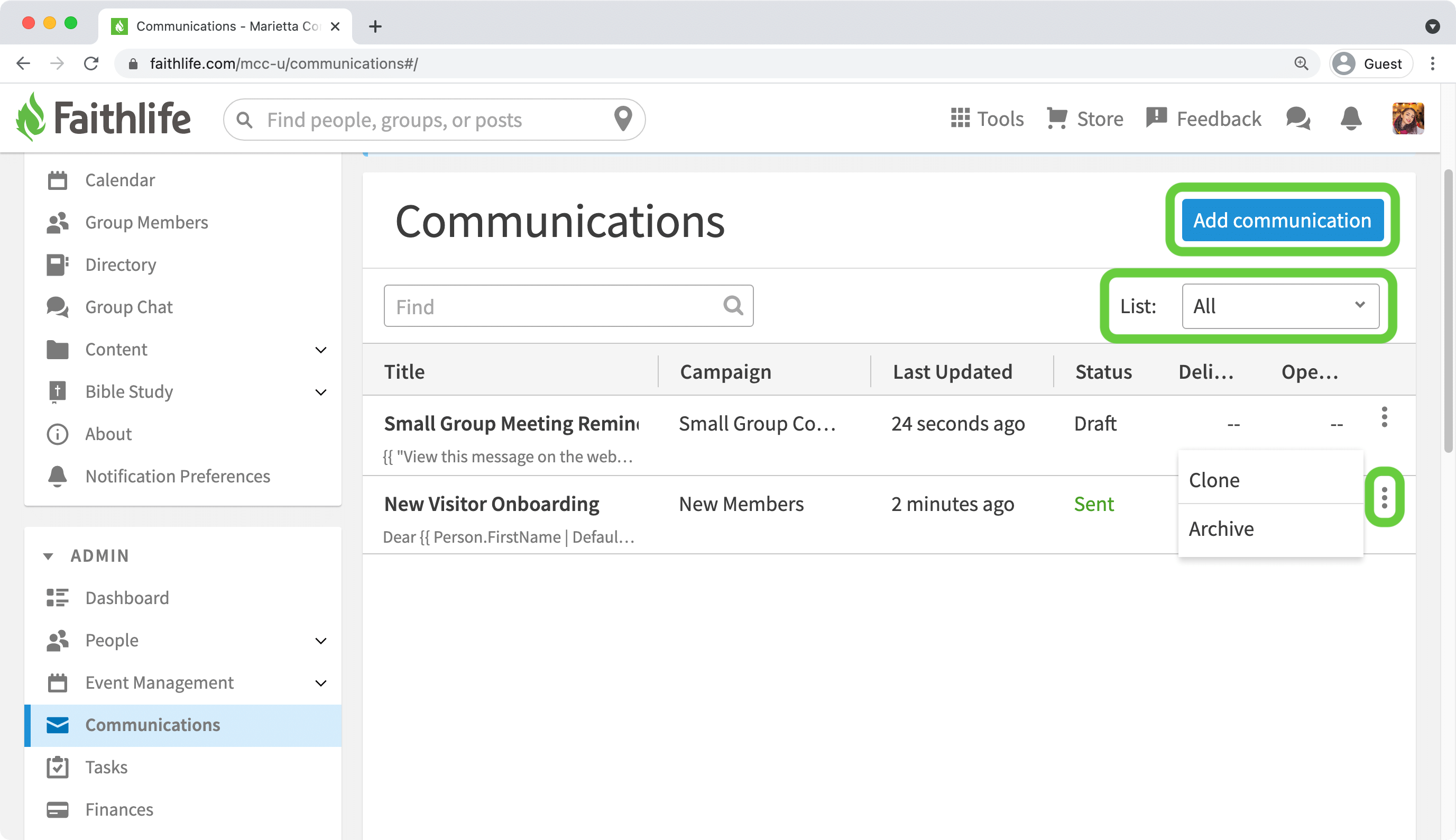This screenshot has width=1456, height=840.
Task: Click the Feedback icon
Action: coord(1156,117)
